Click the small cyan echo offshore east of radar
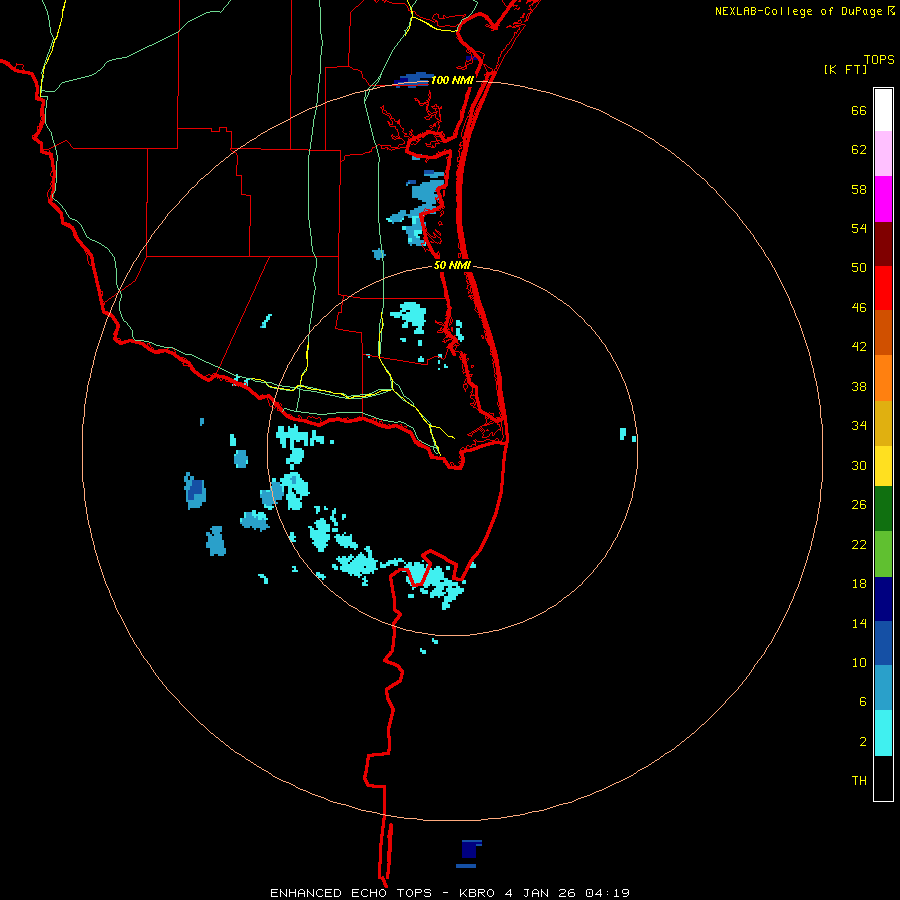Image resolution: width=900 pixels, height=900 pixels. pyautogui.click(x=623, y=434)
